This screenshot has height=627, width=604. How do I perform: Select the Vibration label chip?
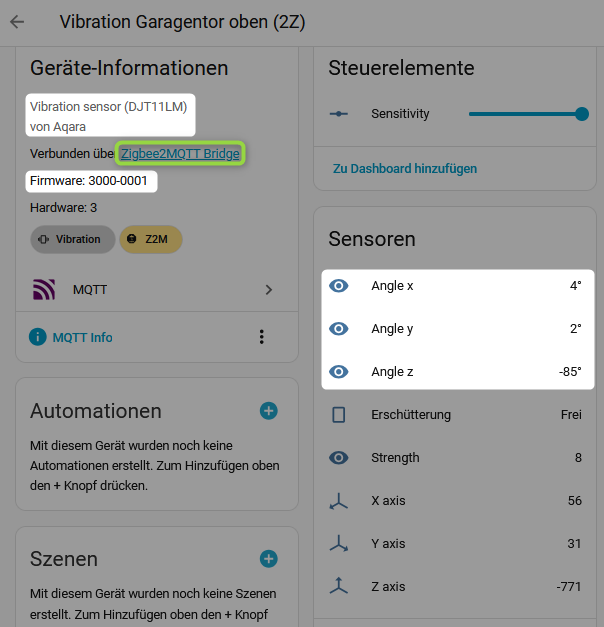point(72,240)
